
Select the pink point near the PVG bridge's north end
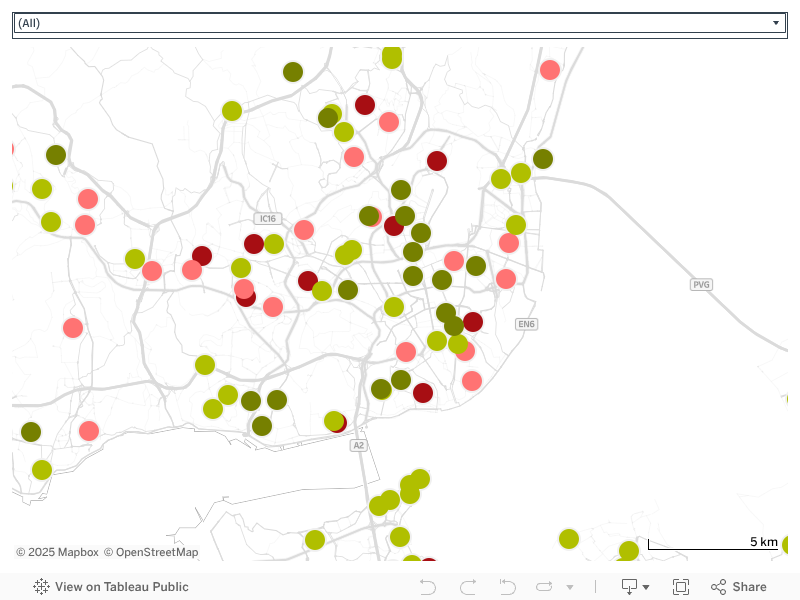point(549,70)
